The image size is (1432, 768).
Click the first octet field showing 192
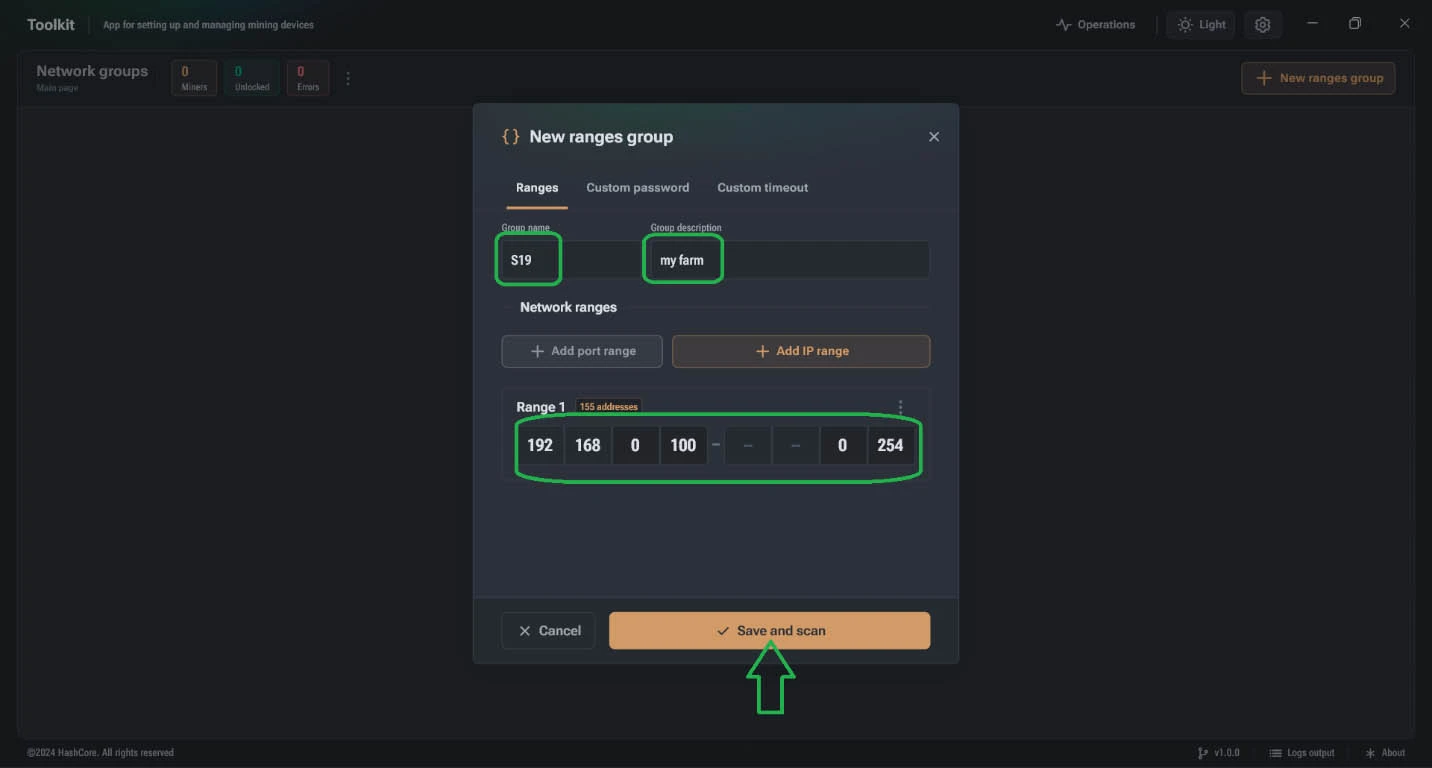pos(540,445)
